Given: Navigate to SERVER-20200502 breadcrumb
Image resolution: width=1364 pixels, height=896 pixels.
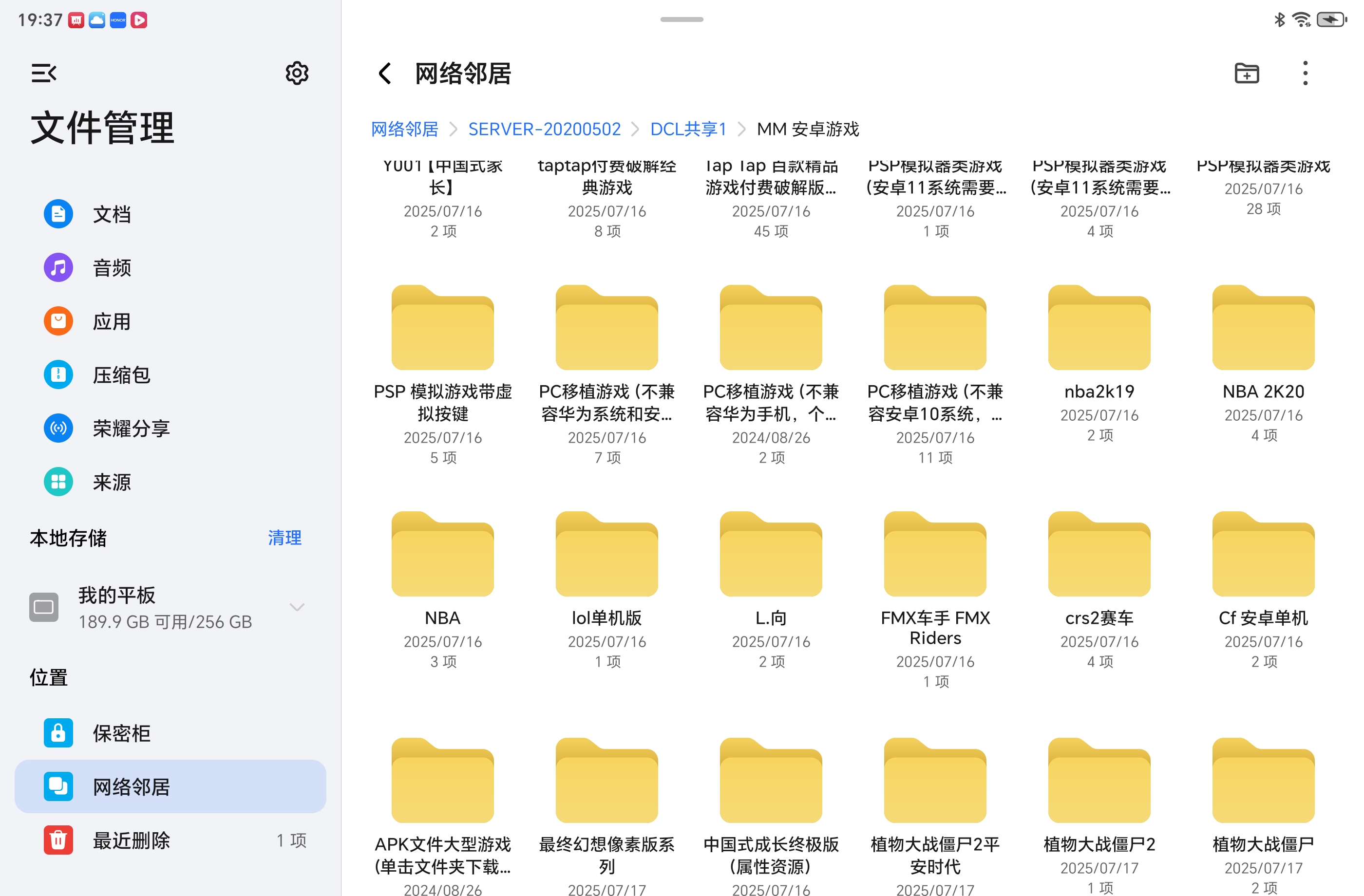Looking at the screenshot, I should point(544,129).
